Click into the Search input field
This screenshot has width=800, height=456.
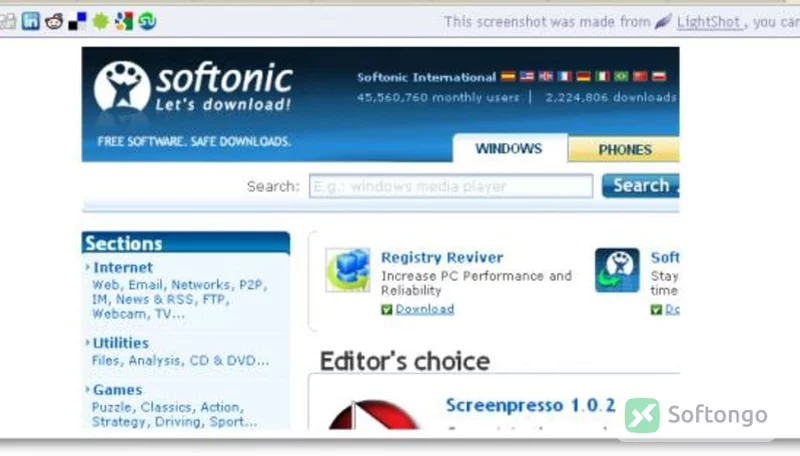point(451,186)
